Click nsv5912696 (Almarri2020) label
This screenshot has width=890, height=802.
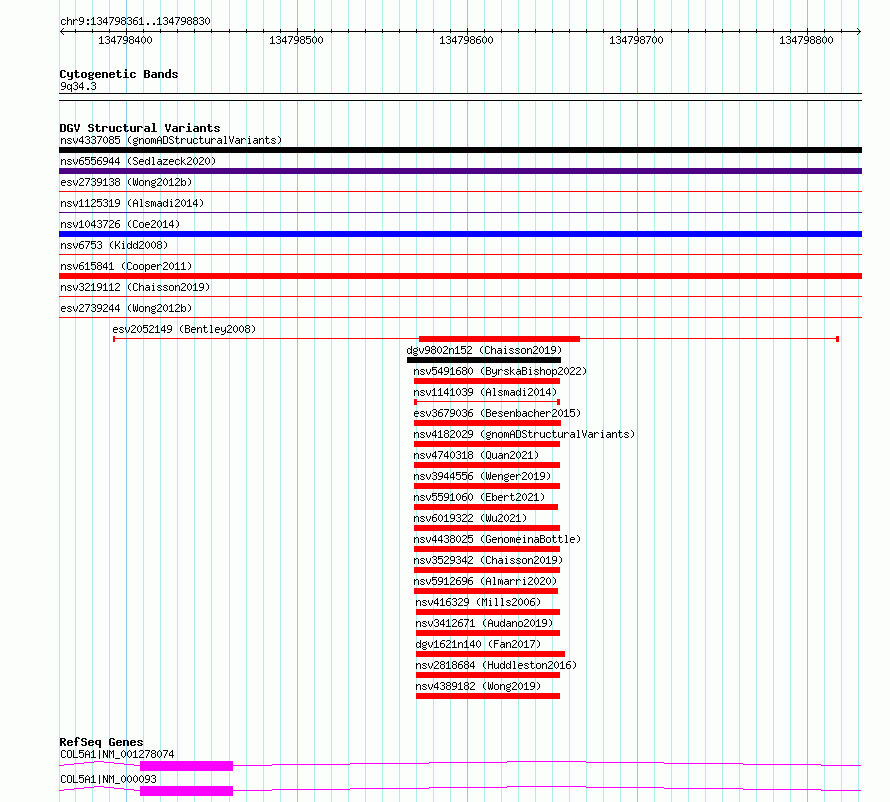tap(485, 581)
